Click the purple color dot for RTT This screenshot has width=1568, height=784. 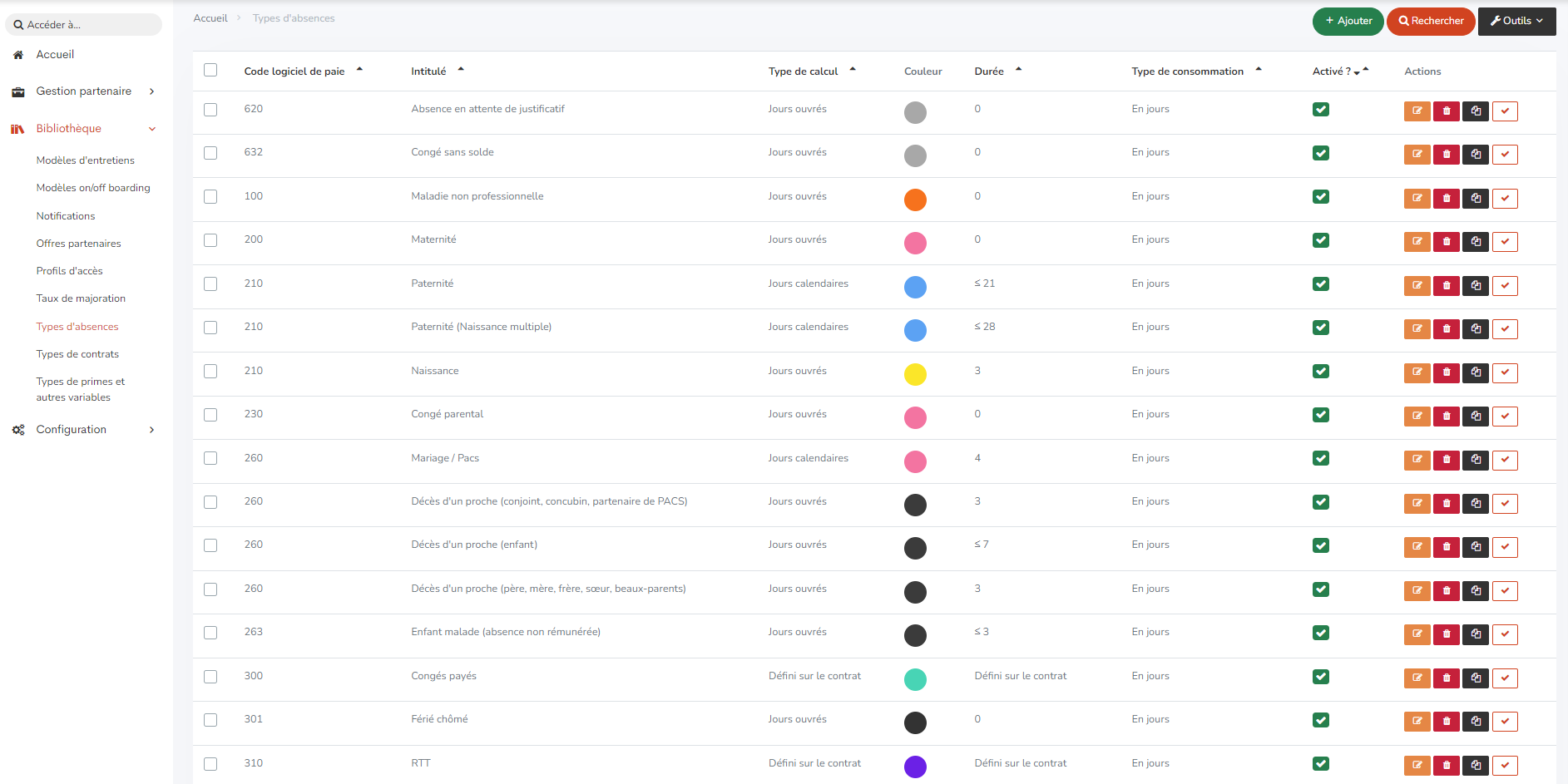915,767
